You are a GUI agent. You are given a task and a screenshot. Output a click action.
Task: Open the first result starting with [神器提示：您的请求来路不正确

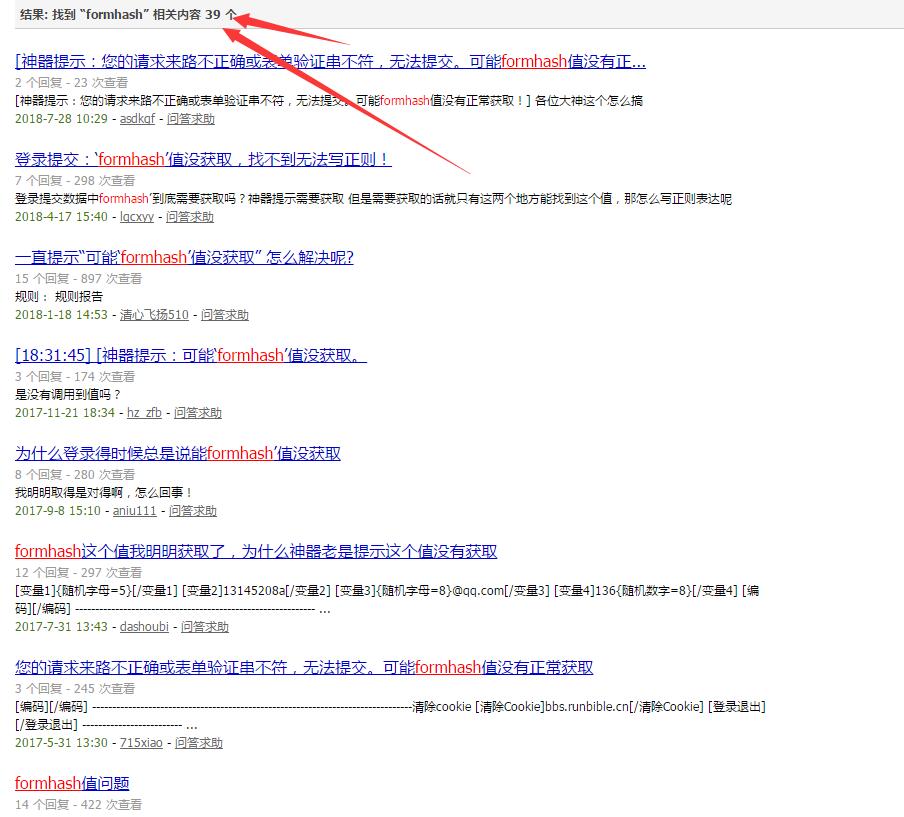pyautogui.click(x=330, y=62)
